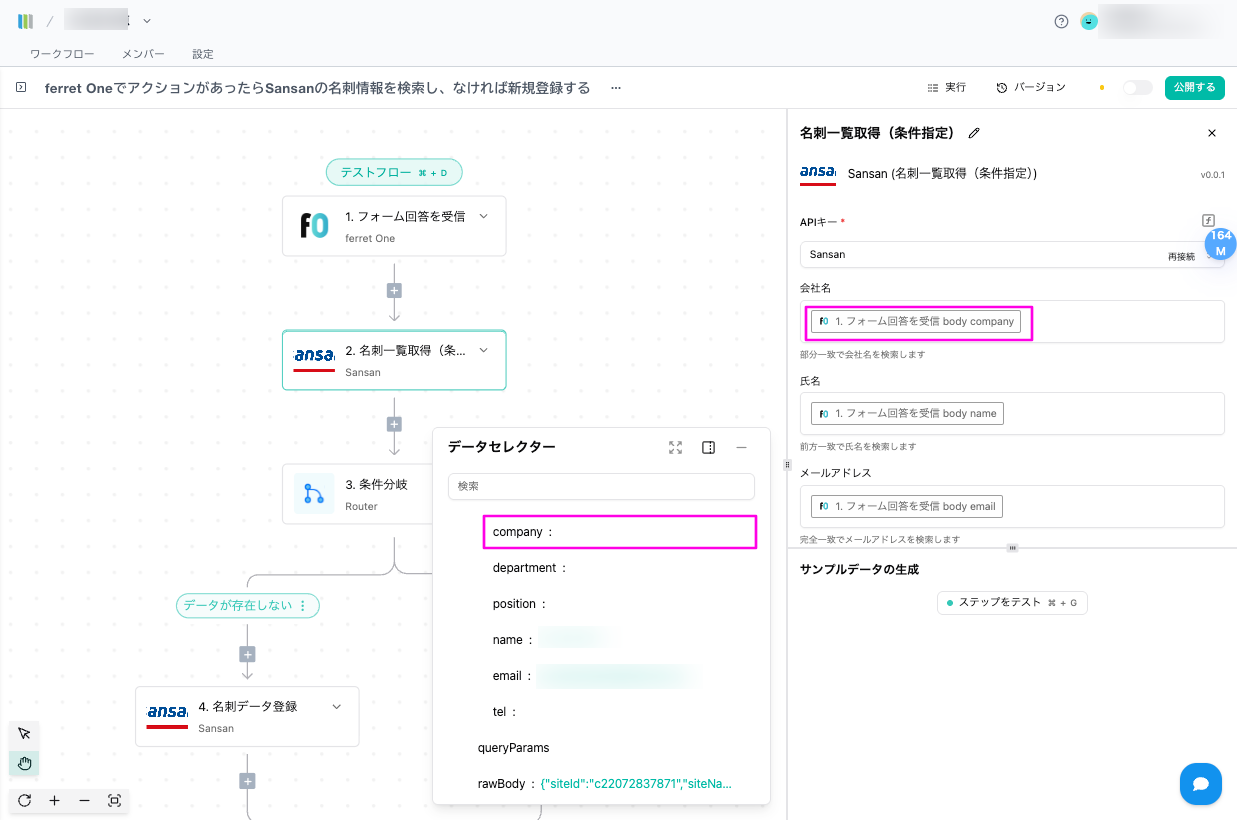Click the help question mark icon
This screenshot has height=820, width=1237.
tap(1061, 21)
